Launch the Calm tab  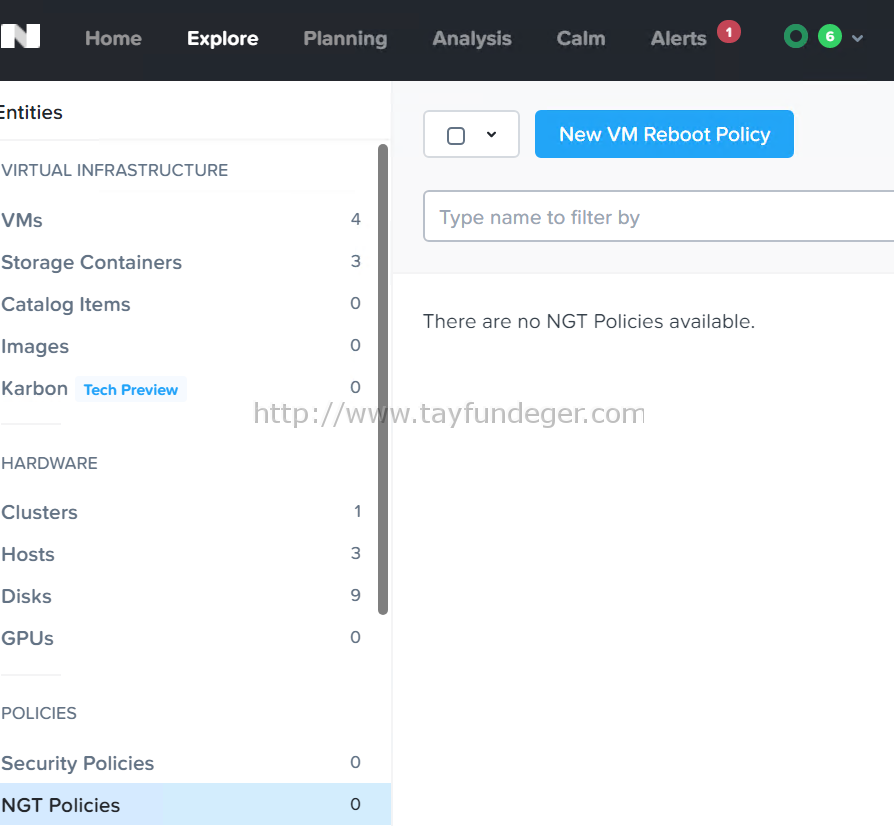[x=580, y=38]
